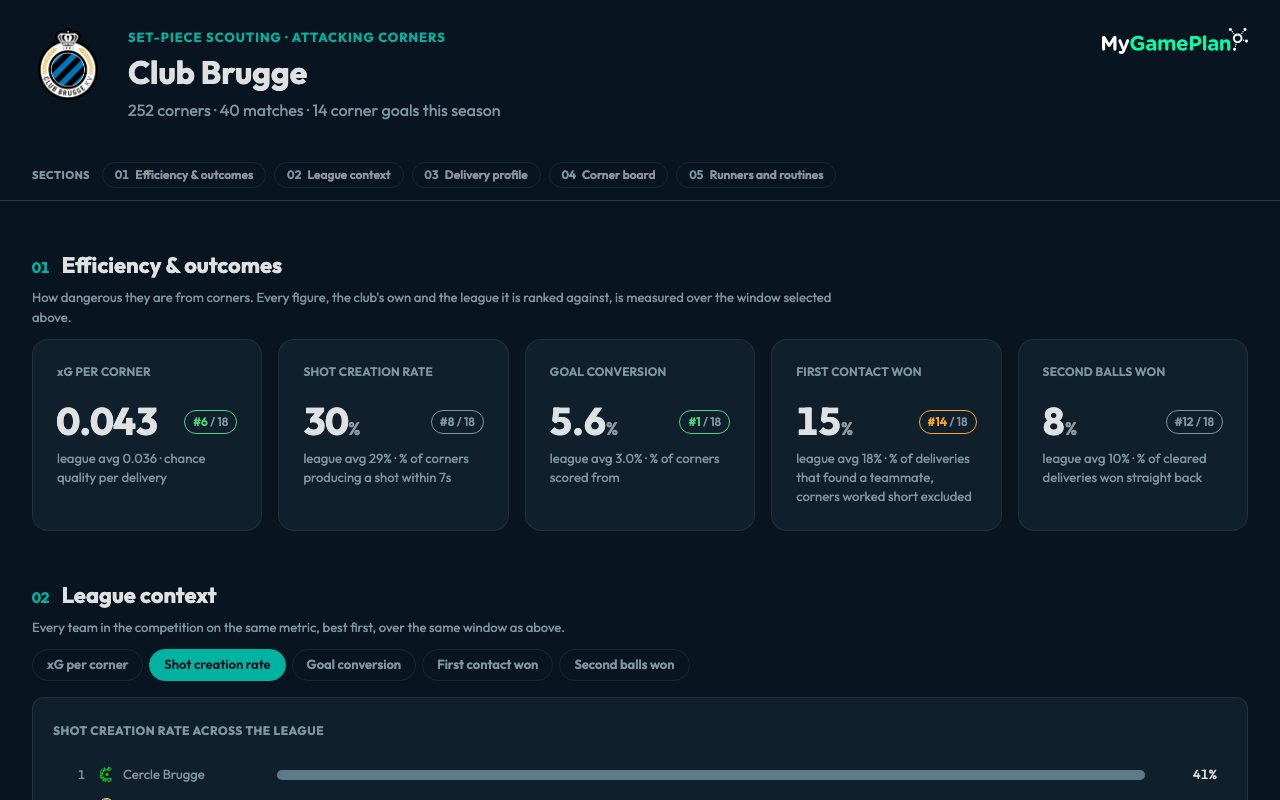The width and height of the screenshot is (1280, 800).
Task: Click the Club Brugge page heading
Action: (x=217, y=73)
